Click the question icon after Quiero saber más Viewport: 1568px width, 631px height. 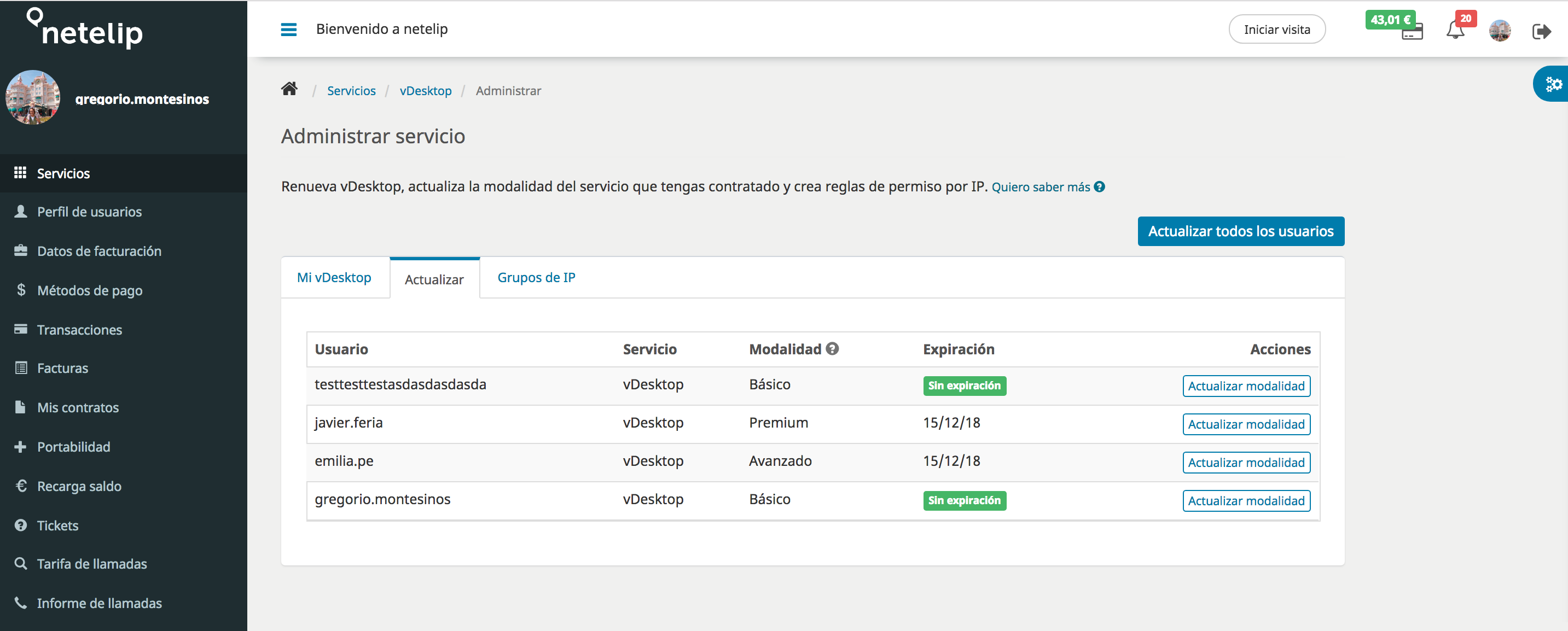click(x=1099, y=187)
